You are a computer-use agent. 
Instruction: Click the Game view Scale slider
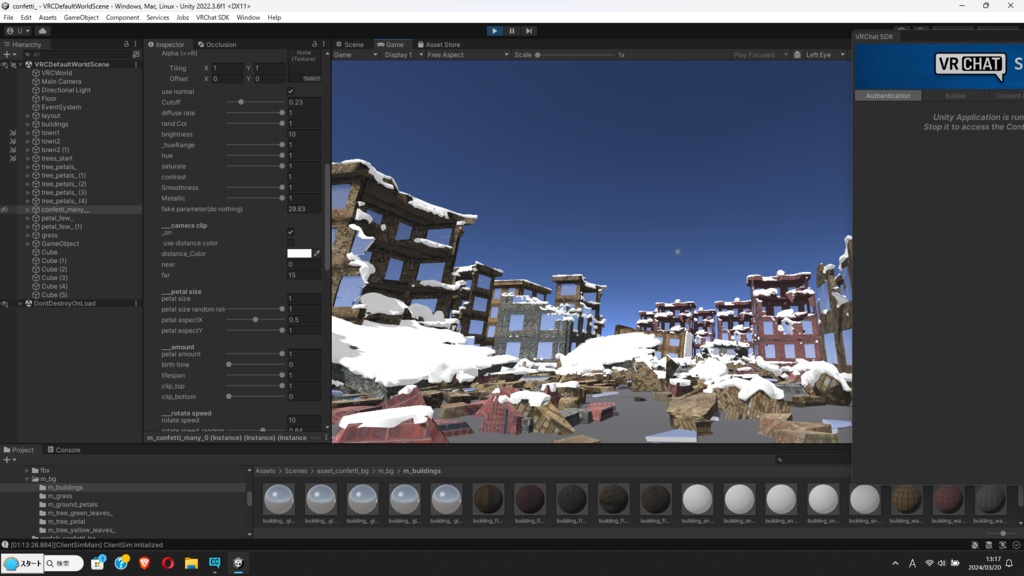tap(577, 55)
